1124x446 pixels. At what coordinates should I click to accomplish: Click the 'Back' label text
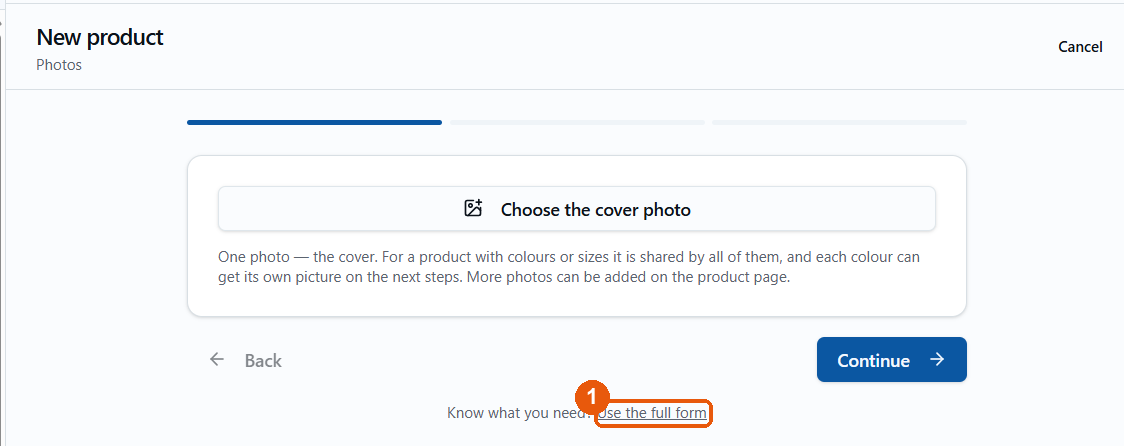[x=263, y=360]
